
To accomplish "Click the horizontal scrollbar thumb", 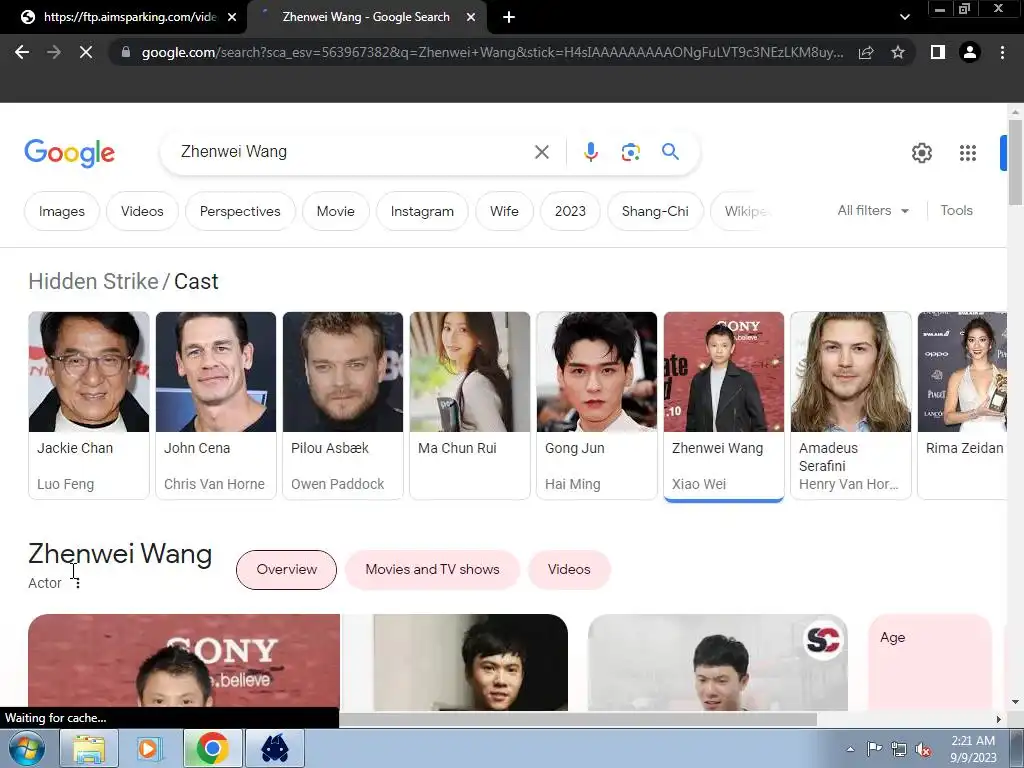I will coord(578,719).
